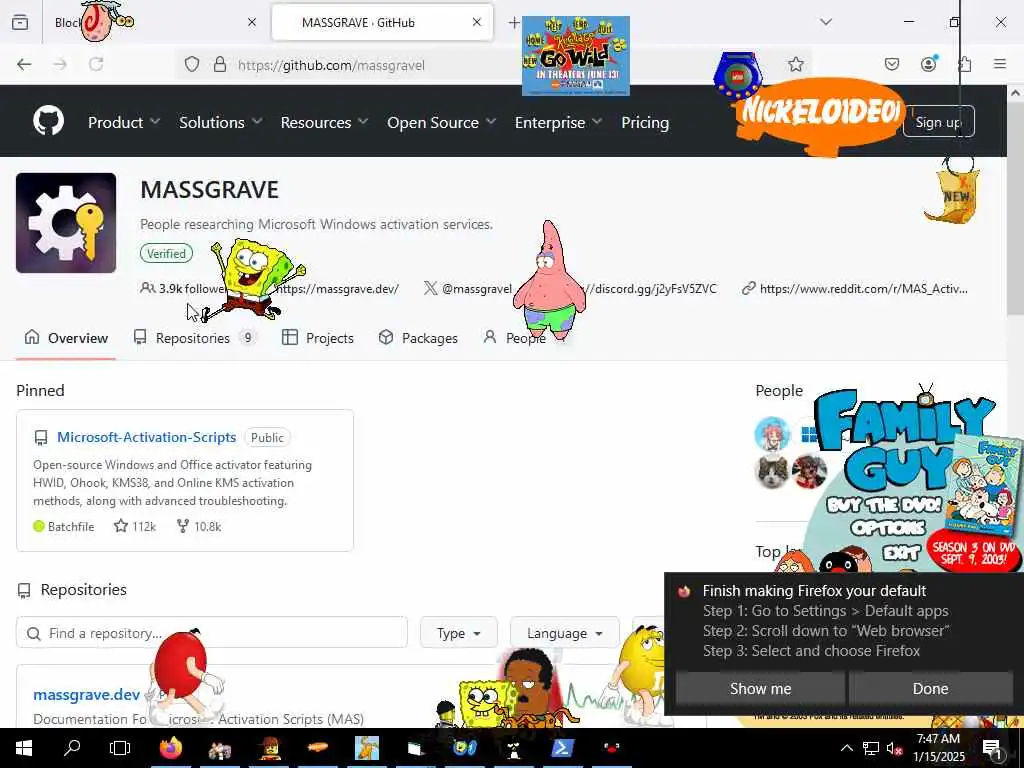Click the muted volume icon in tray

tap(894, 748)
